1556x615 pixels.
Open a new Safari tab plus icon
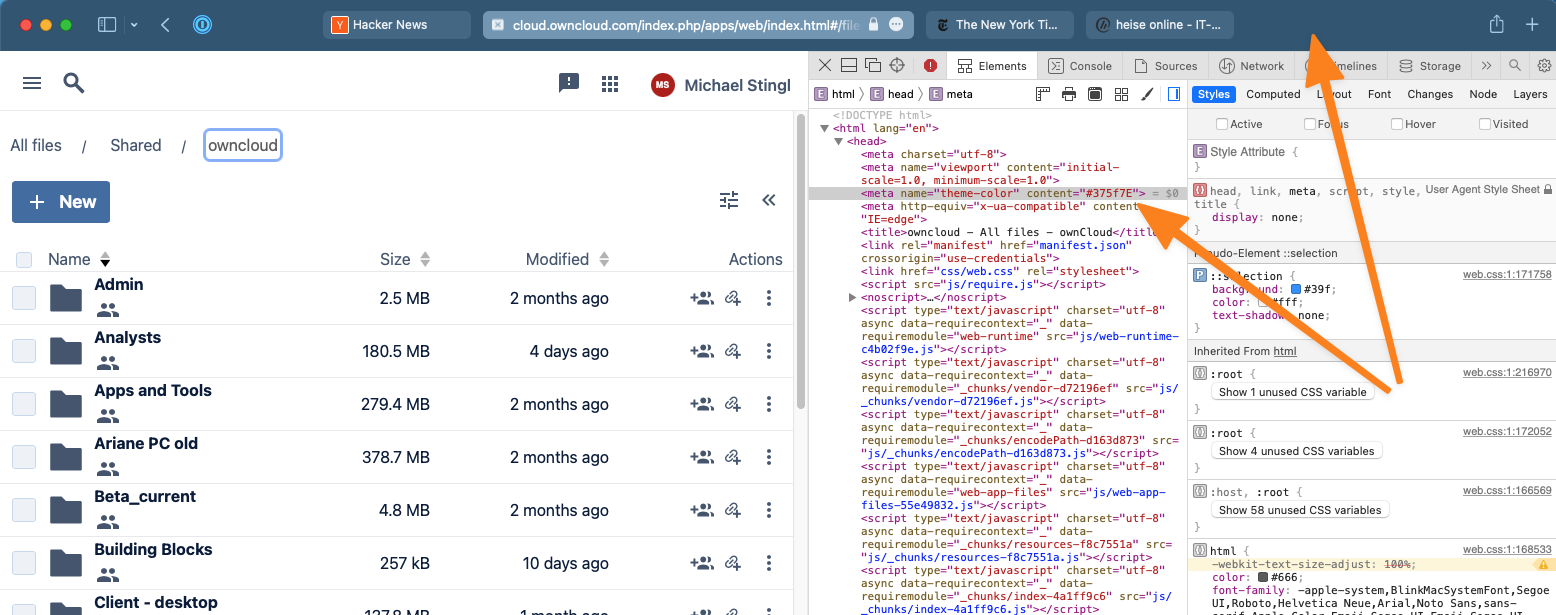tap(1531, 24)
